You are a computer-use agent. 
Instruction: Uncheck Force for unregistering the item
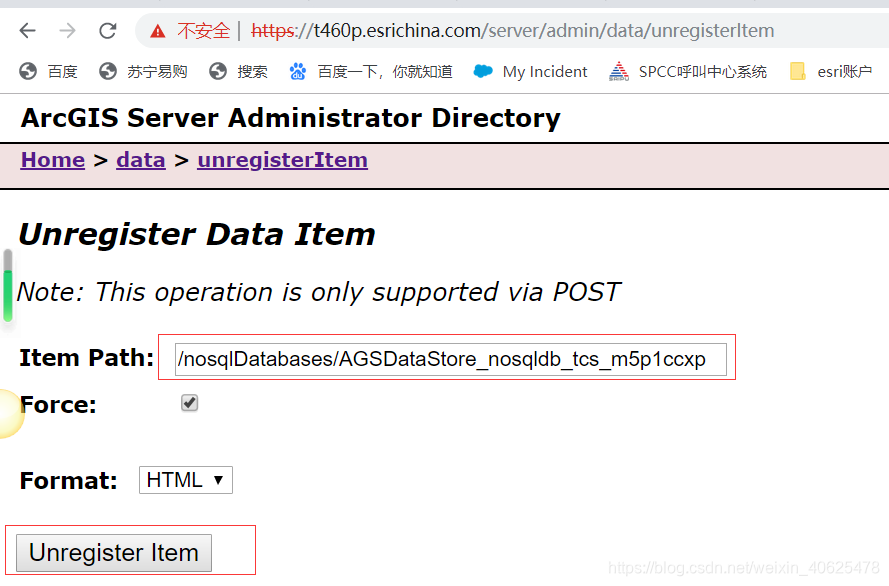(189, 402)
